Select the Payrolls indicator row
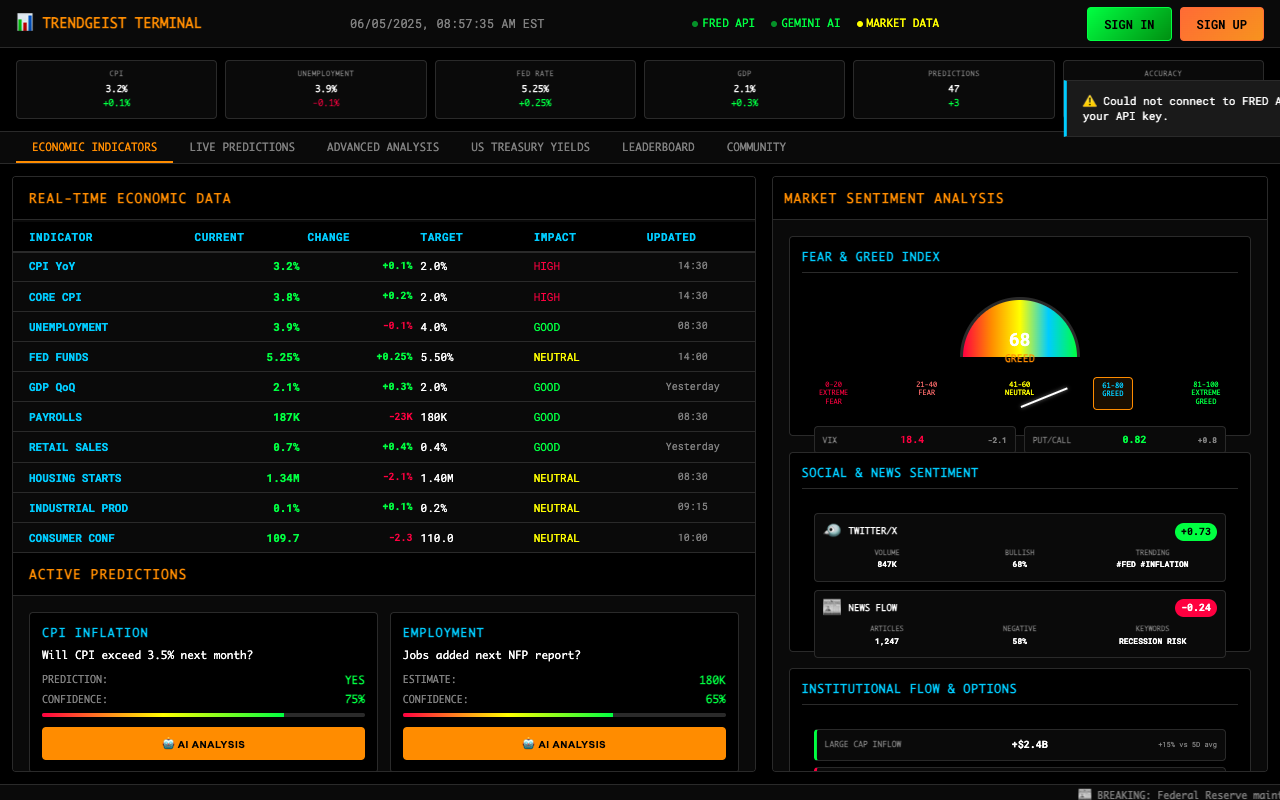Viewport: 1280px width, 800px height. (x=384, y=417)
